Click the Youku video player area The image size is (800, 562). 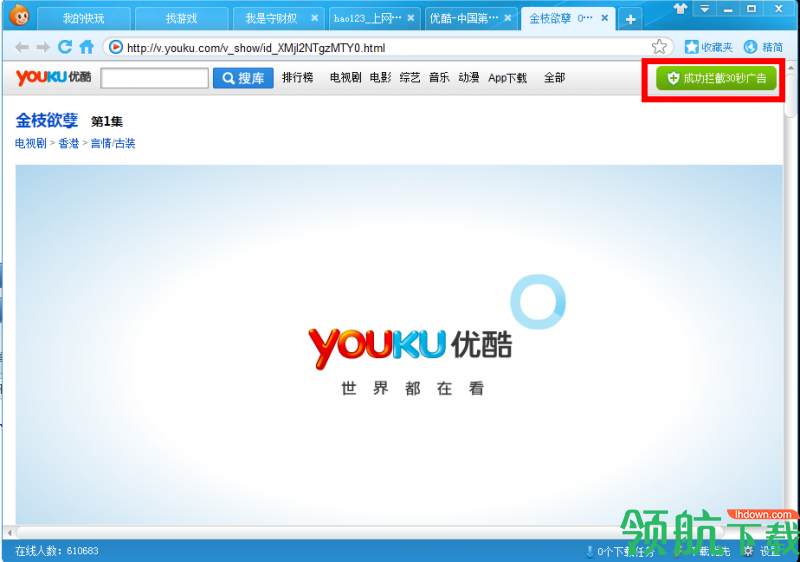pyautogui.click(x=399, y=345)
